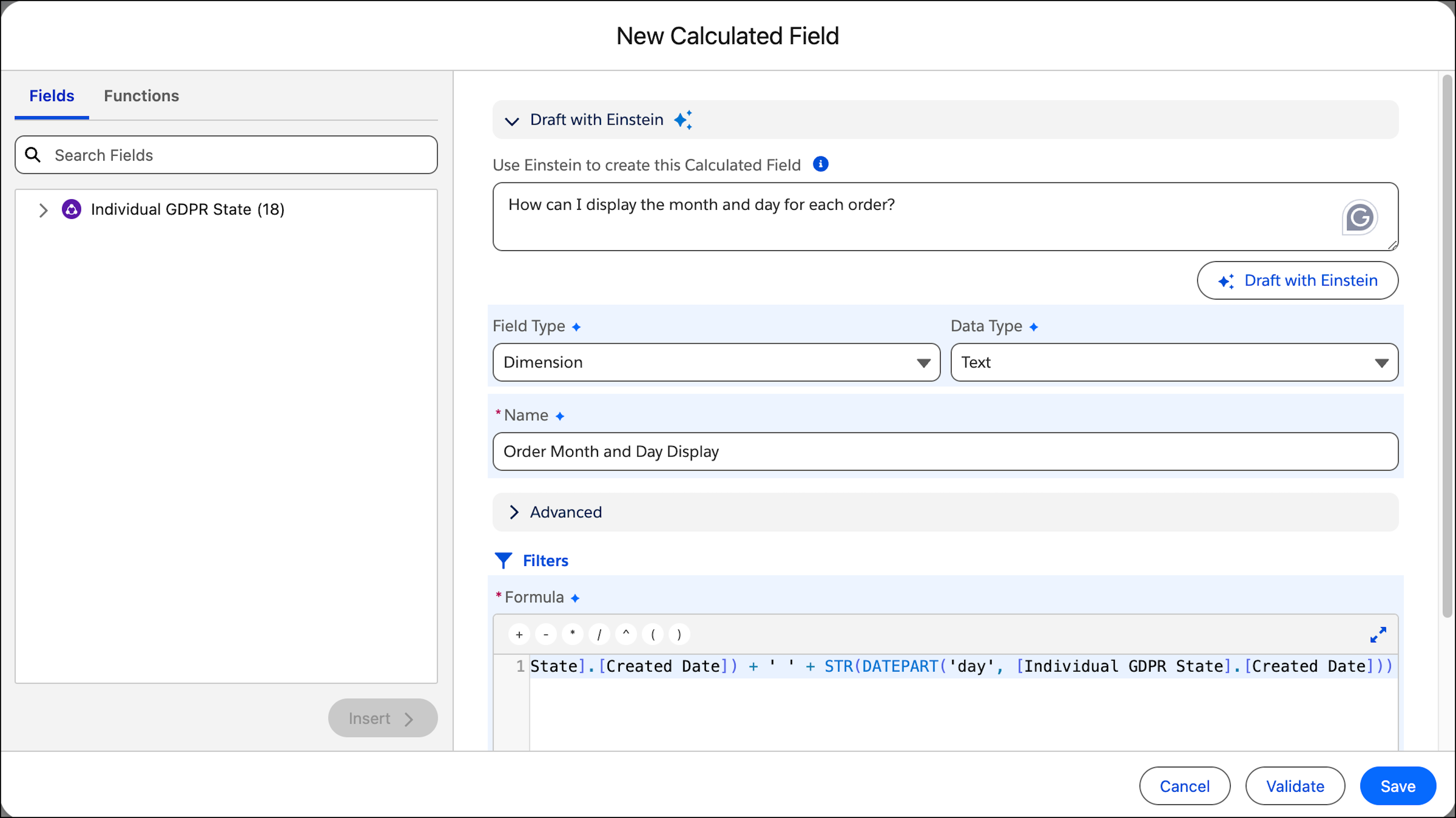
Task: Click the Name field containing Order Month and Day Display
Action: click(x=944, y=451)
